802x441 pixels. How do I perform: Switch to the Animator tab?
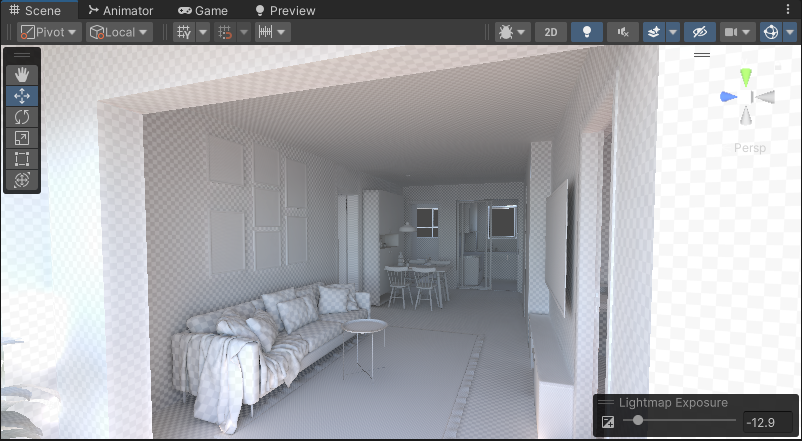(120, 10)
